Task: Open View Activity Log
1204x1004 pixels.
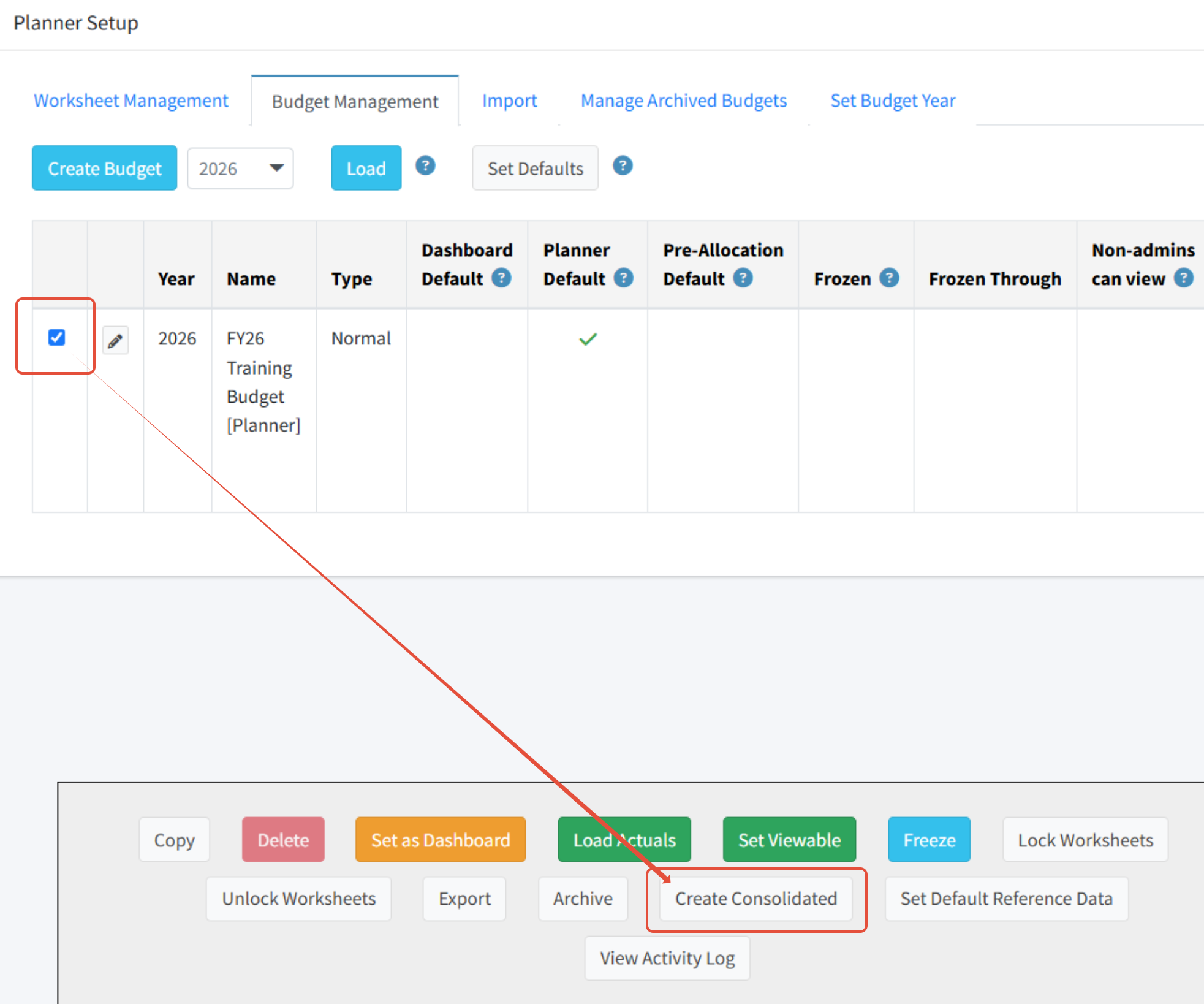Action: click(667, 958)
